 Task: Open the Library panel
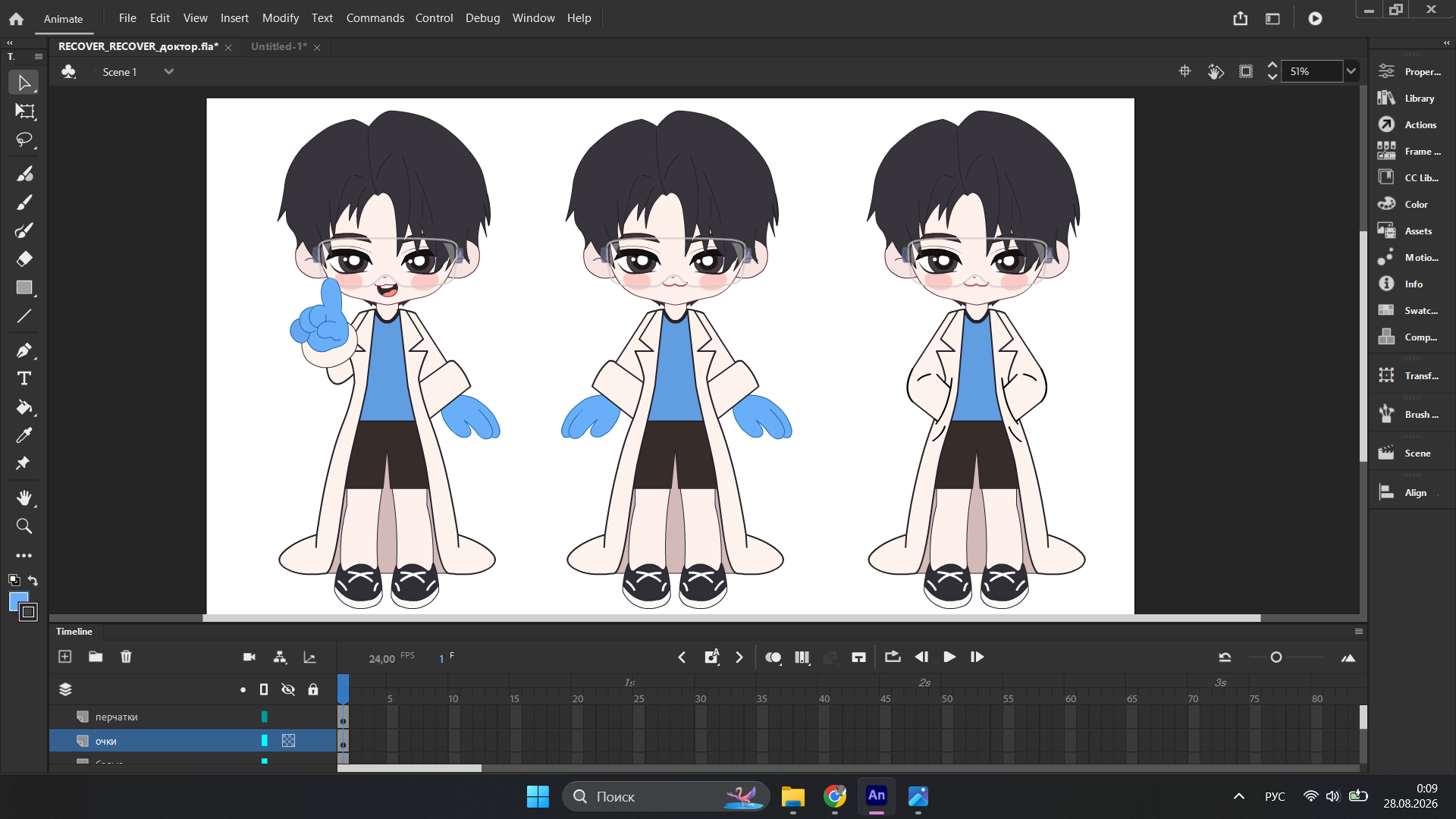[x=1408, y=98]
